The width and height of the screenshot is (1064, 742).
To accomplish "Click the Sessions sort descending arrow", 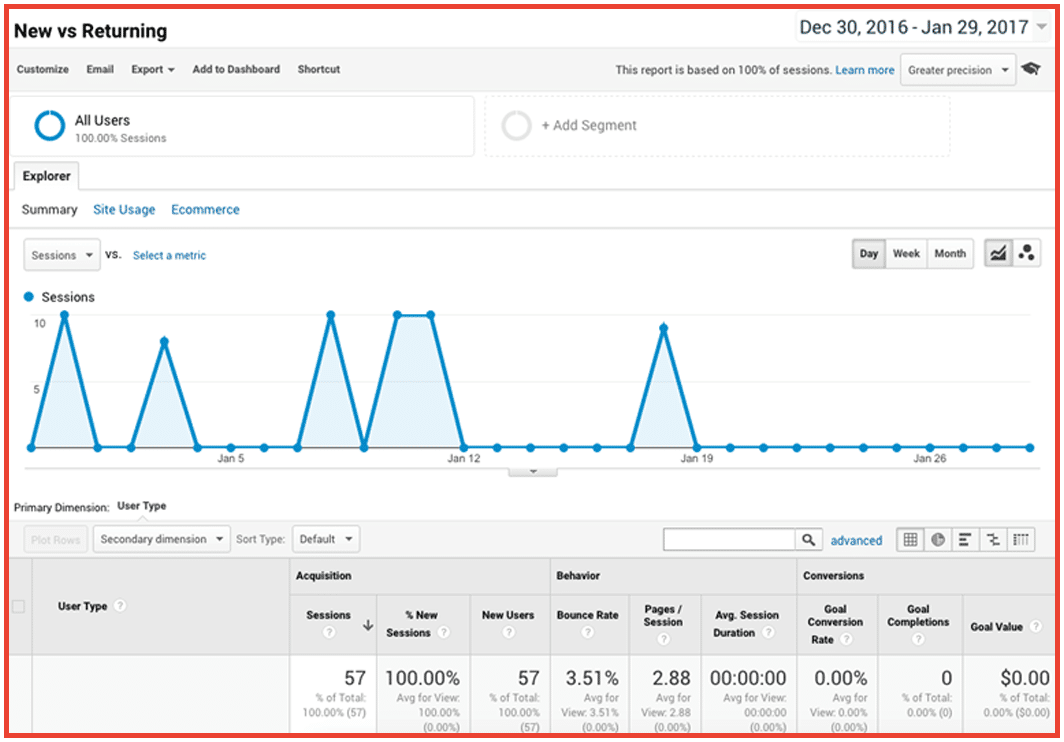I will coord(367,625).
